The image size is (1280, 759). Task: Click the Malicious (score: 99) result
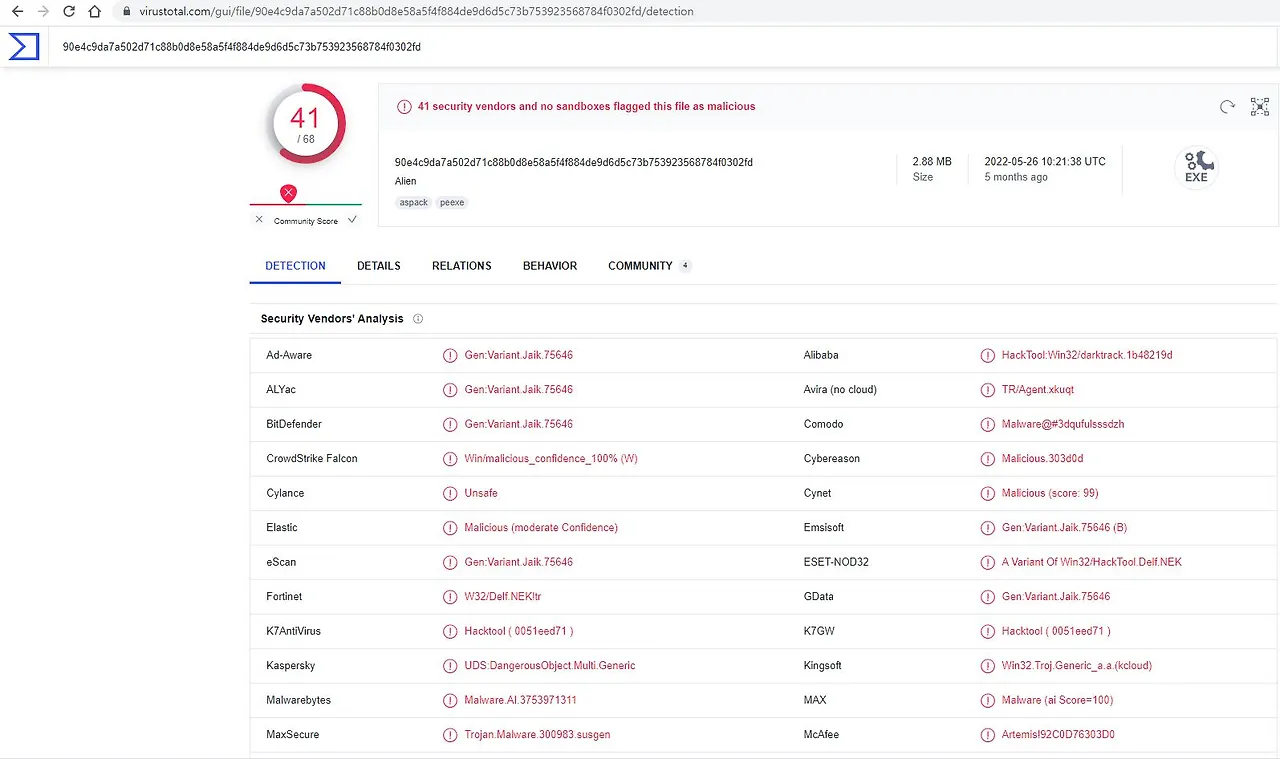click(1050, 493)
